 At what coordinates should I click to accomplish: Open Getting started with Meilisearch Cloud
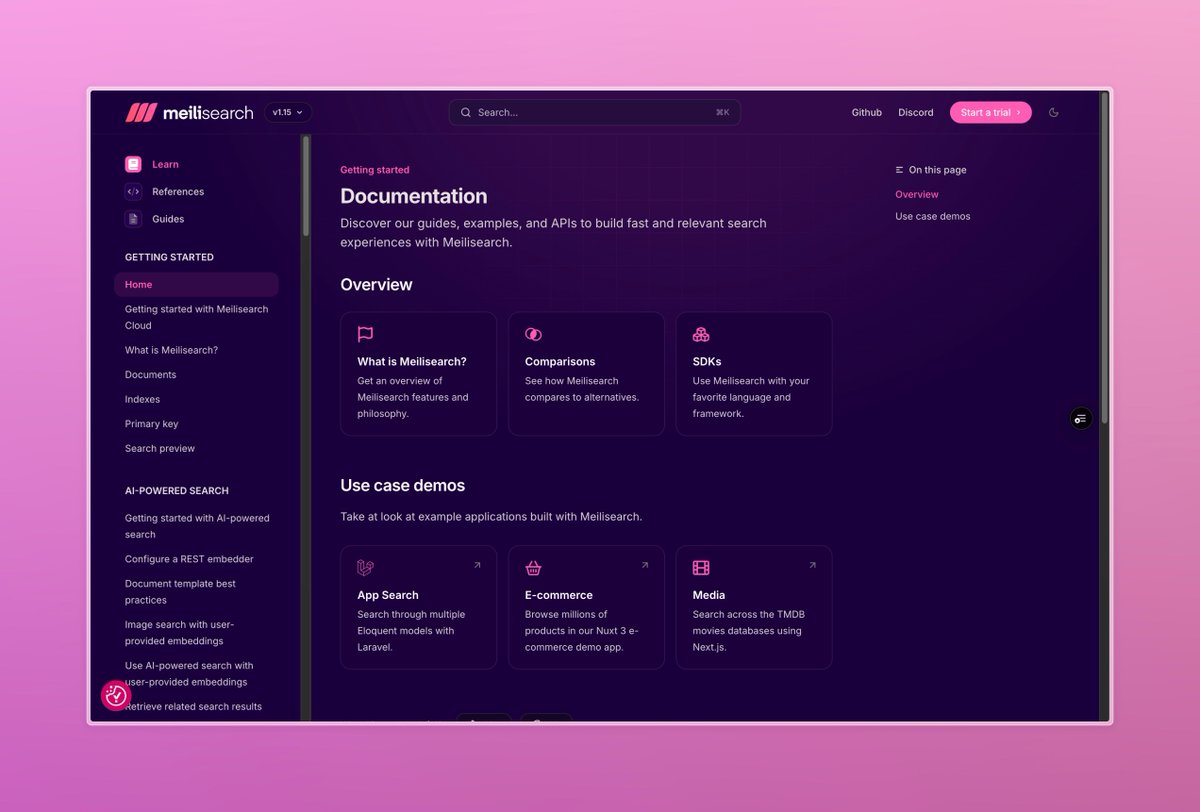(x=196, y=317)
